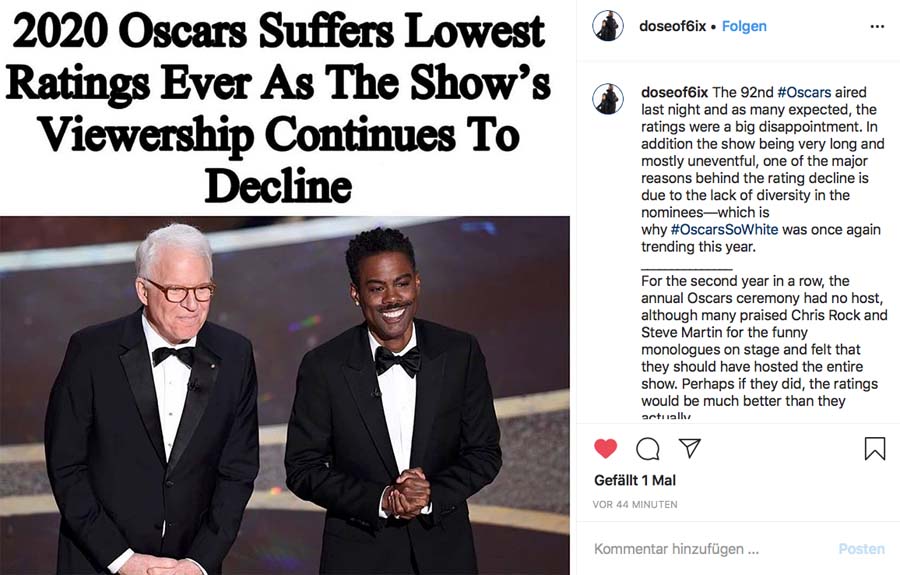This screenshot has height=575, width=900.
Task: Click the Kommentar hinzufügen input field
Action: tap(700, 549)
